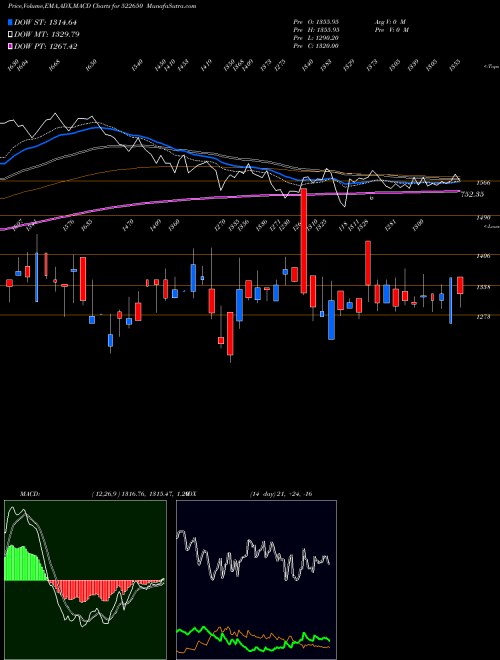Click the 752.33 label on the magenta line
The height and width of the screenshot is (660, 500).
click(472, 194)
